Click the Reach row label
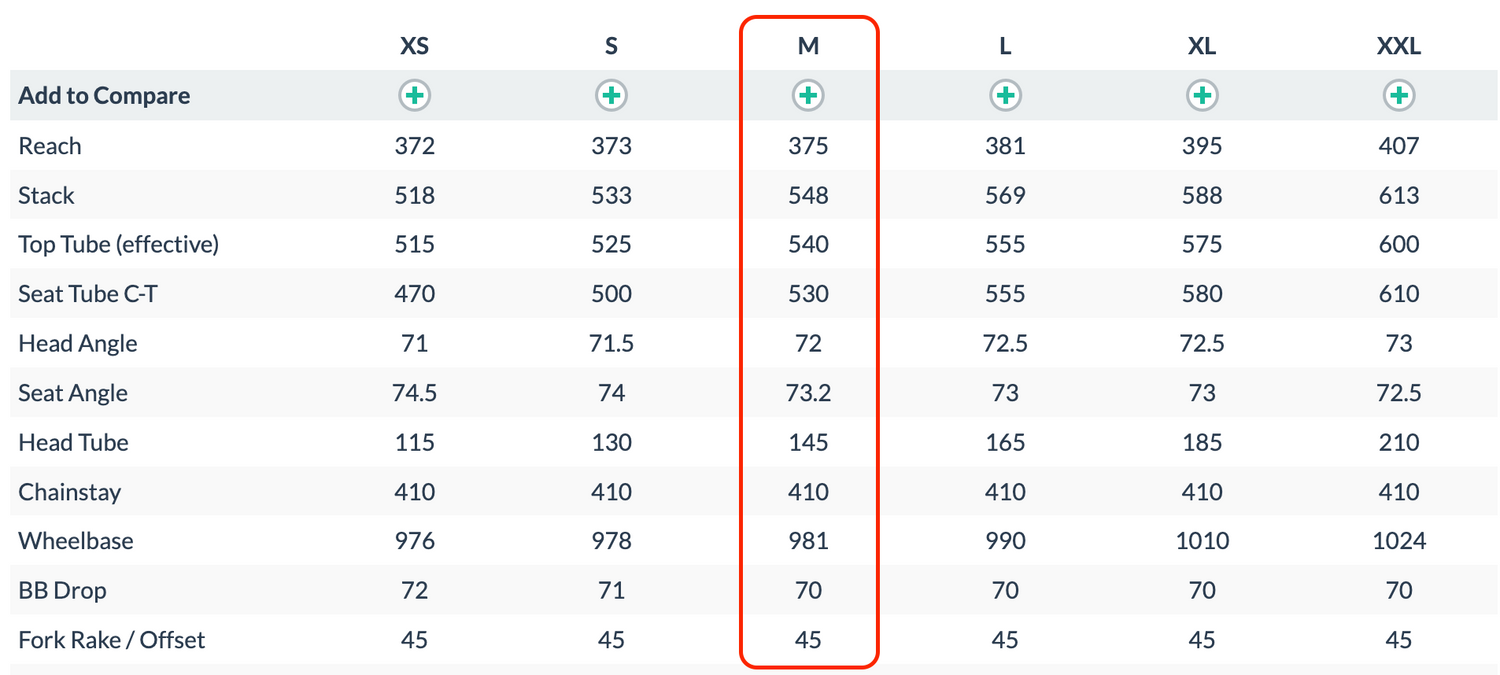Image resolution: width=1500 pixels, height=675 pixels. 50,146
